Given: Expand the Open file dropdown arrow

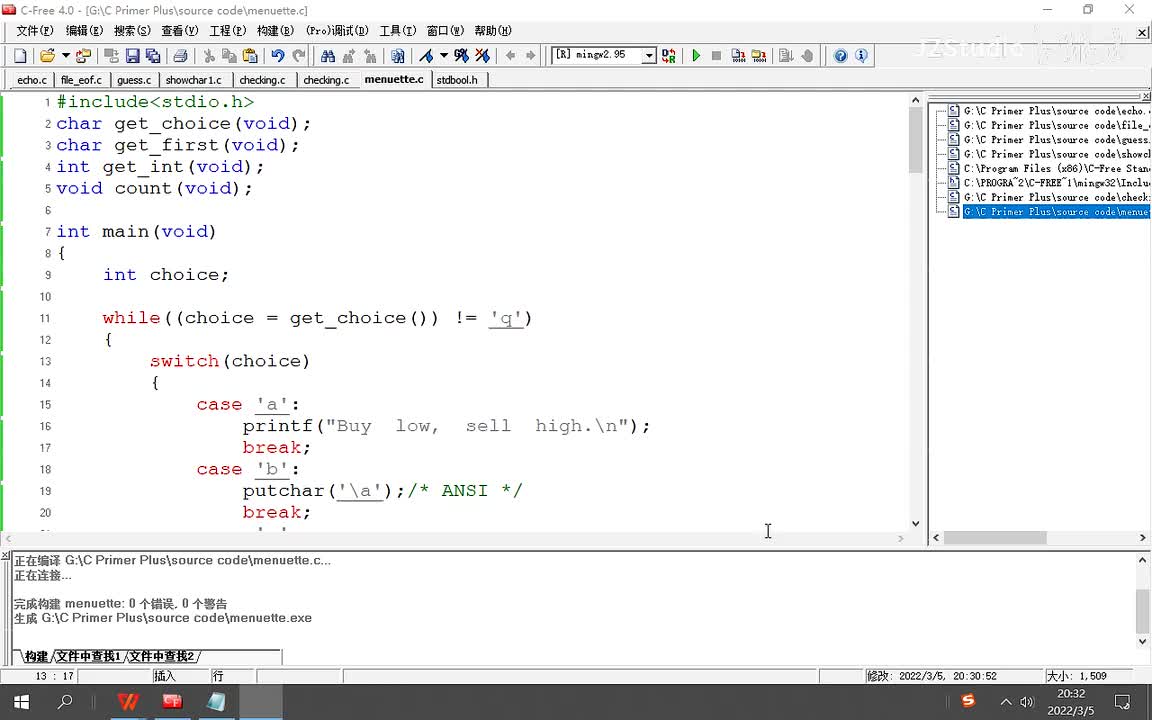Looking at the screenshot, I should click(x=65, y=56).
